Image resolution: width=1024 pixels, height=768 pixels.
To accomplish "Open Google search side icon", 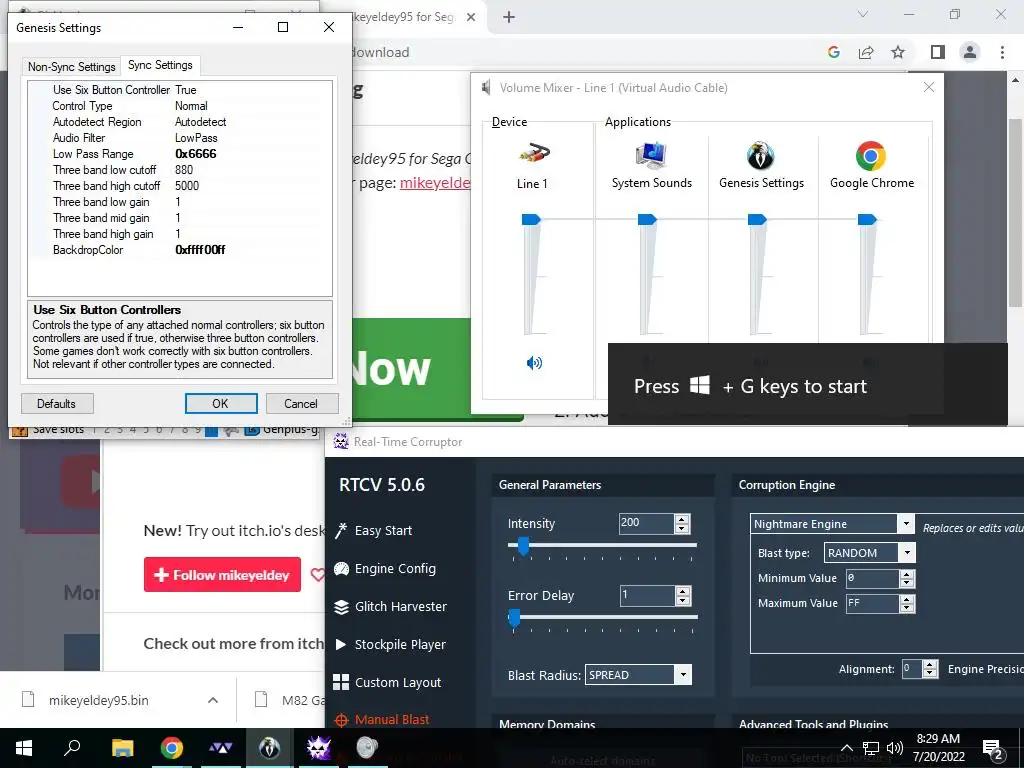I will tap(833, 52).
